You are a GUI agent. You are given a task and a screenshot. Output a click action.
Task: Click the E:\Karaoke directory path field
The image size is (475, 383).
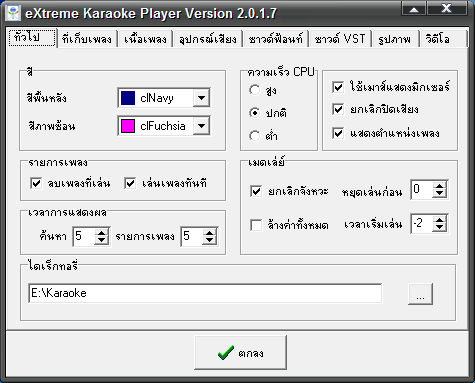pyautogui.click(x=205, y=293)
